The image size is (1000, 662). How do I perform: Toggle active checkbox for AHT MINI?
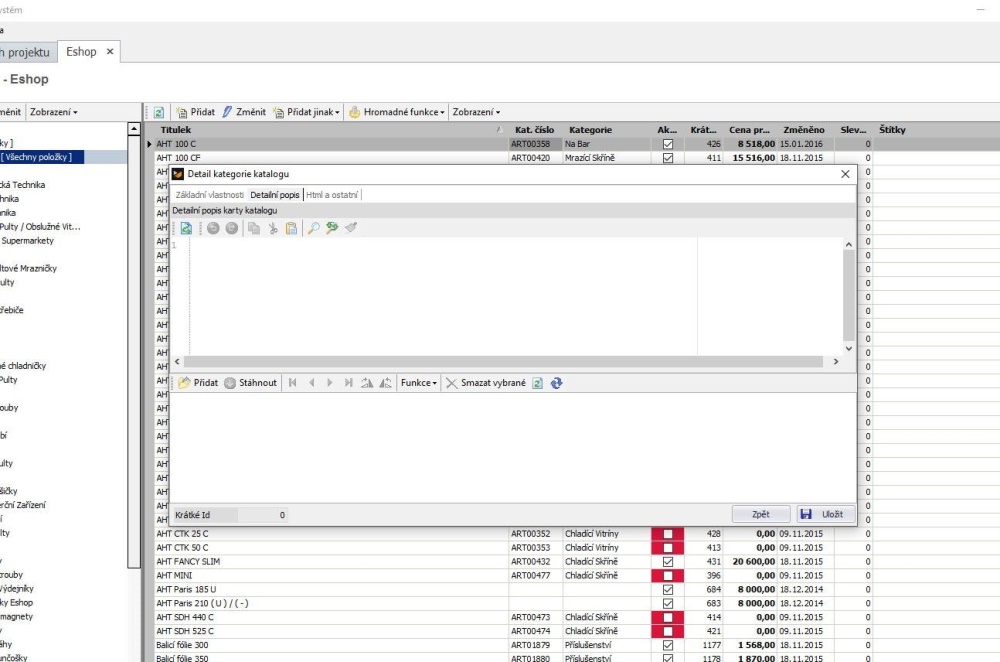668,576
